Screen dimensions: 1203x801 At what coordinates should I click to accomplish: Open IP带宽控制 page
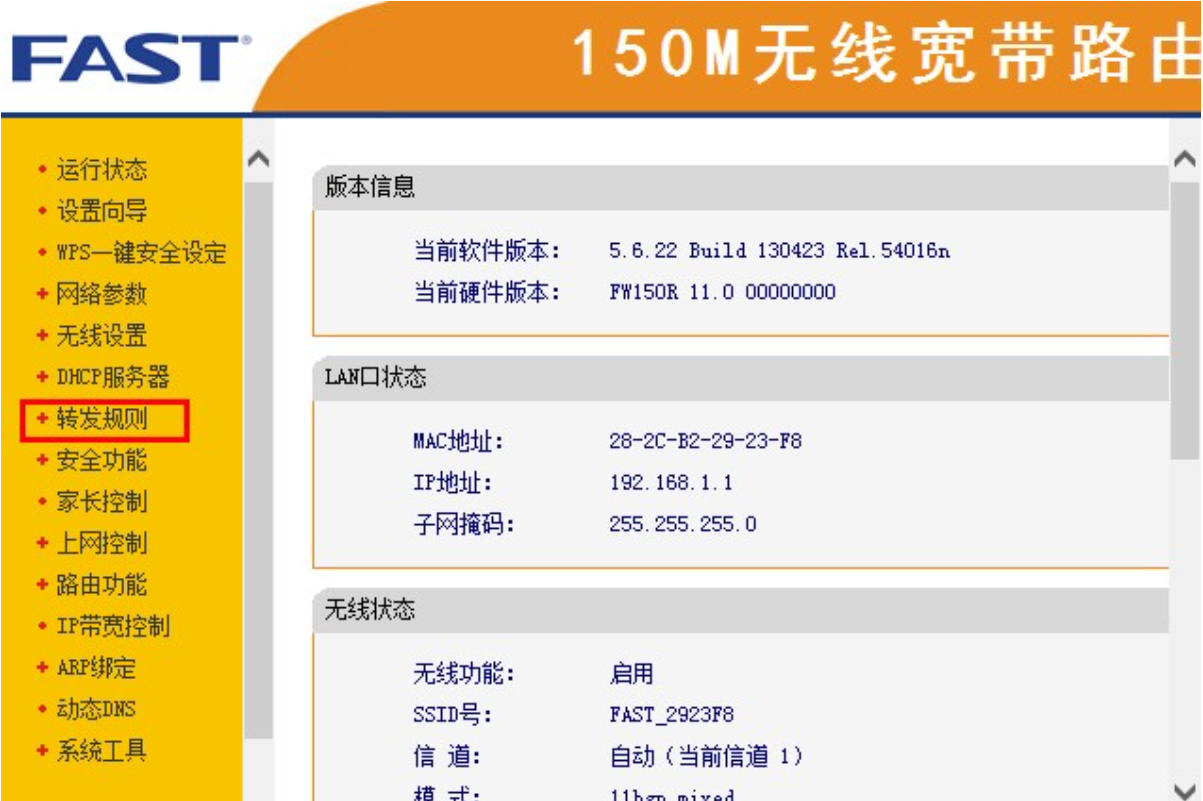click(112, 626)
